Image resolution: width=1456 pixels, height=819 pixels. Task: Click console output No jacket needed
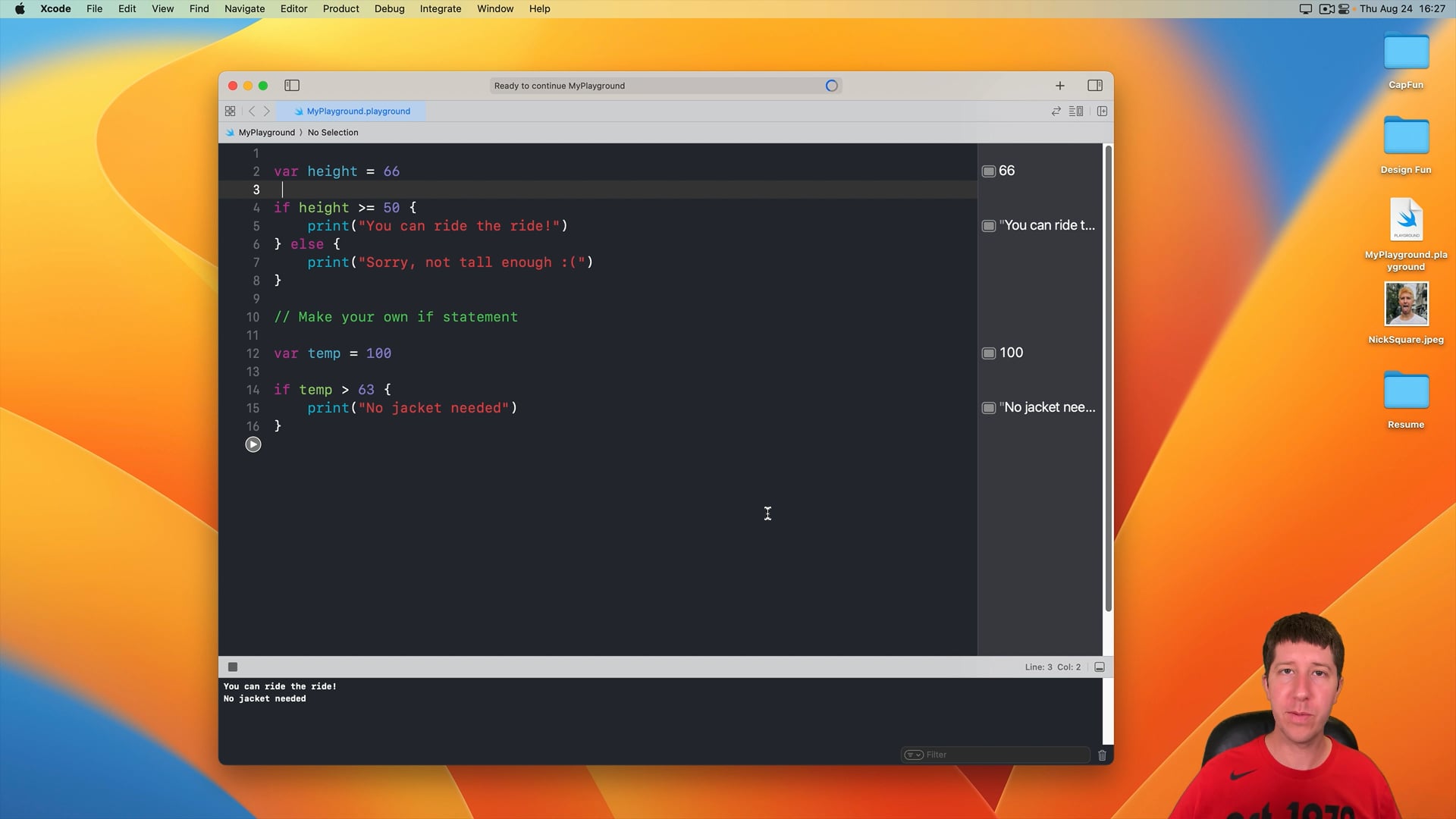pos(265,699)
